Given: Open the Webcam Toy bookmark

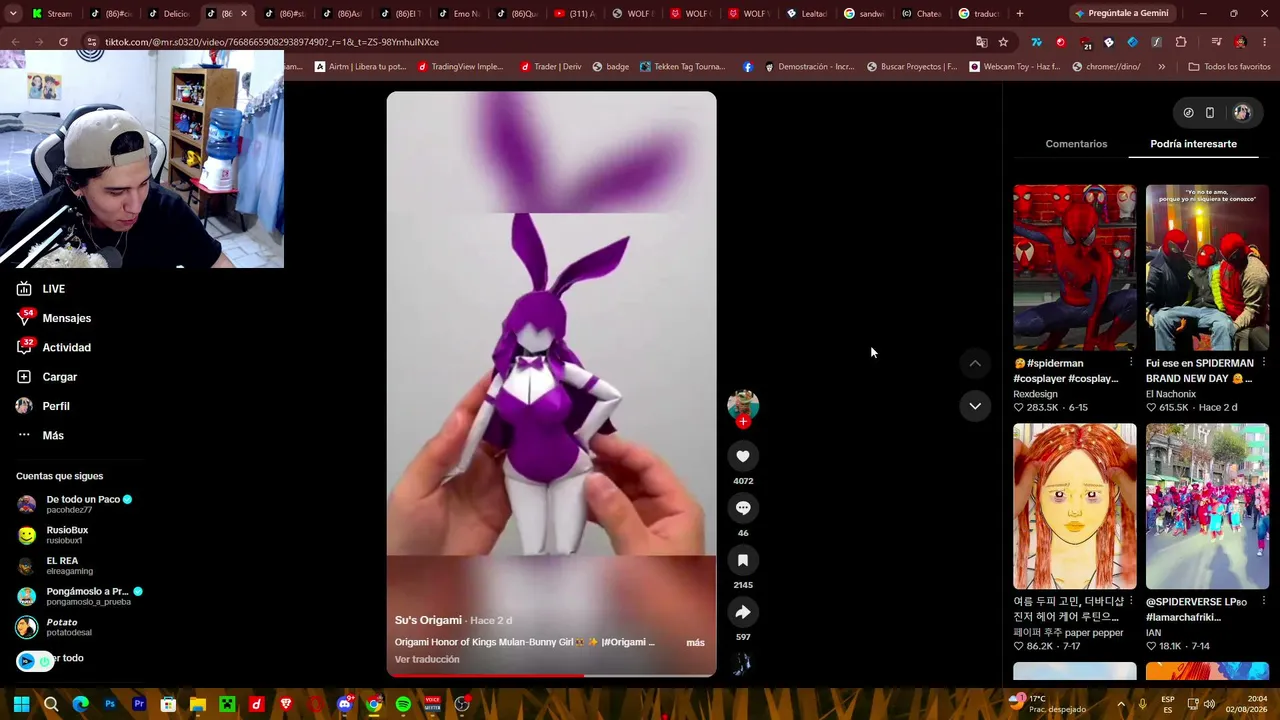Looking at the screenshot, I should [1014, 67].
